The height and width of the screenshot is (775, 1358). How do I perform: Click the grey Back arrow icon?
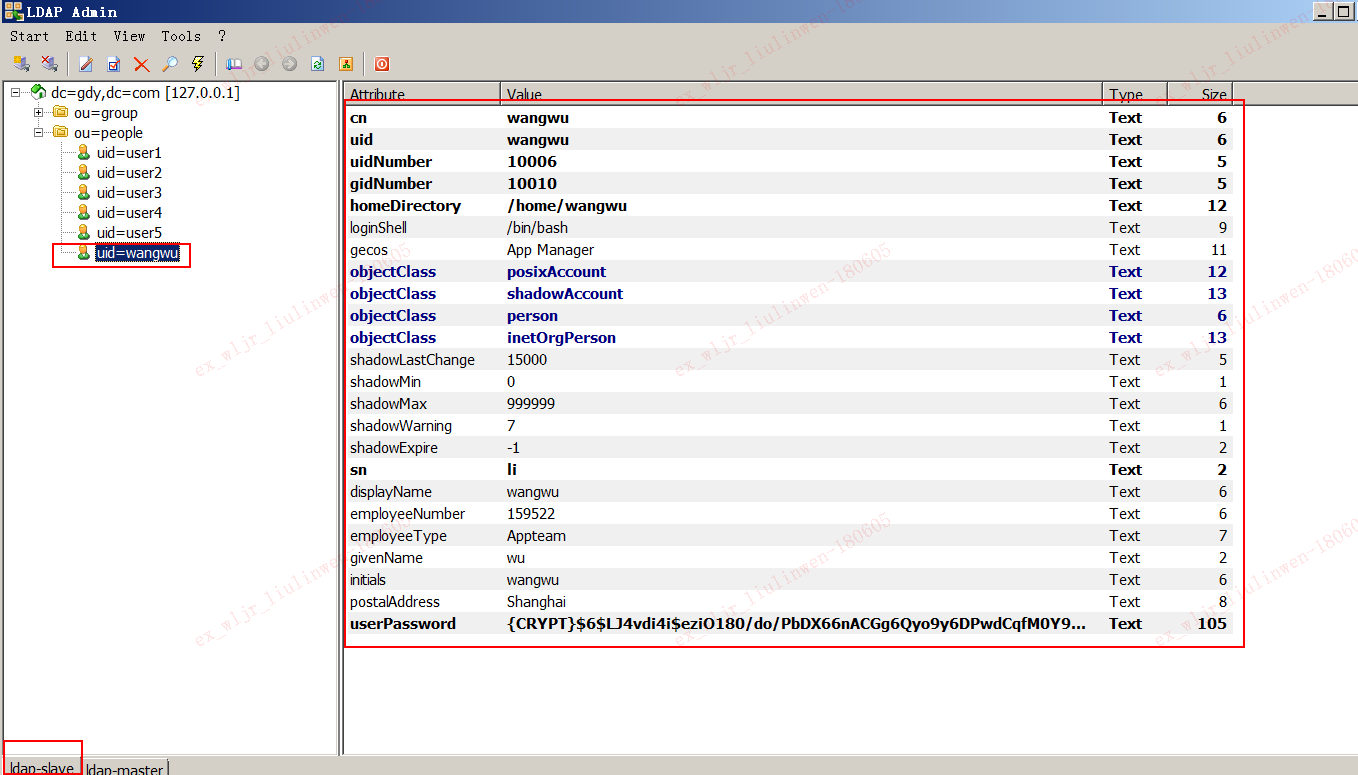pos(262,64)
